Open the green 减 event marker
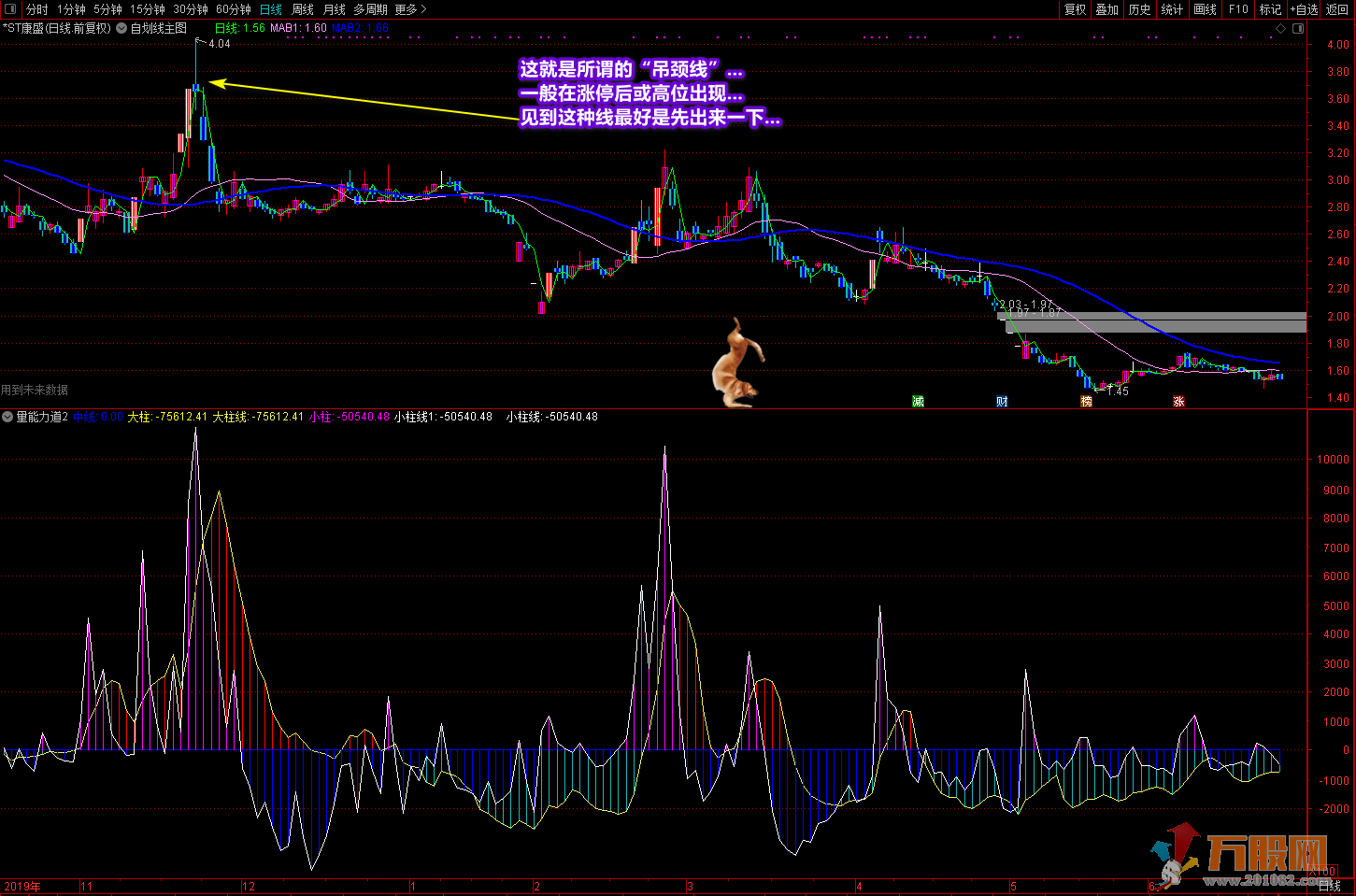This screenshot has width=1356, height=896. tap(918, 402)
